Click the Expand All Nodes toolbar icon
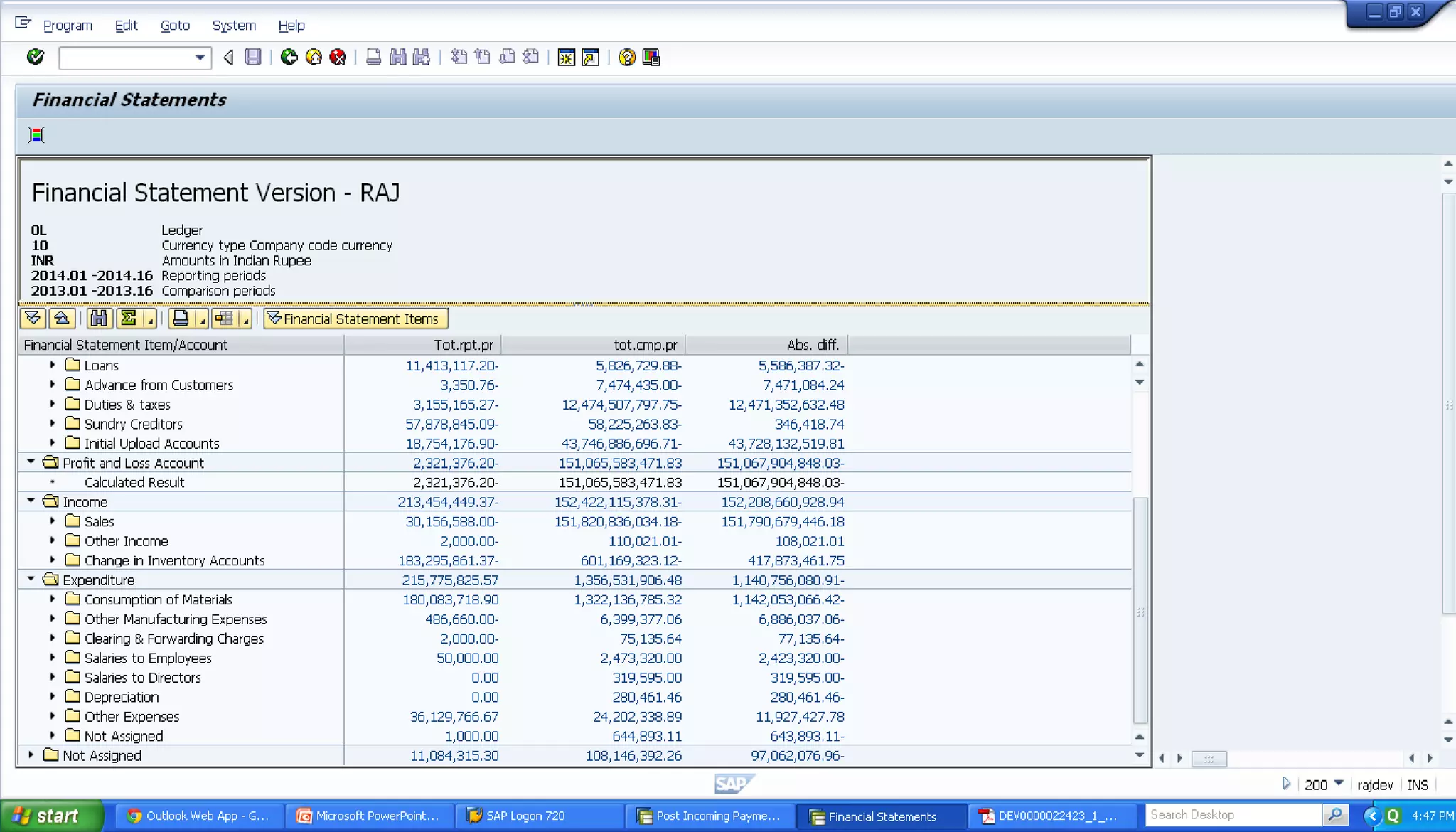1456x832 pixels. click(33, 319)
